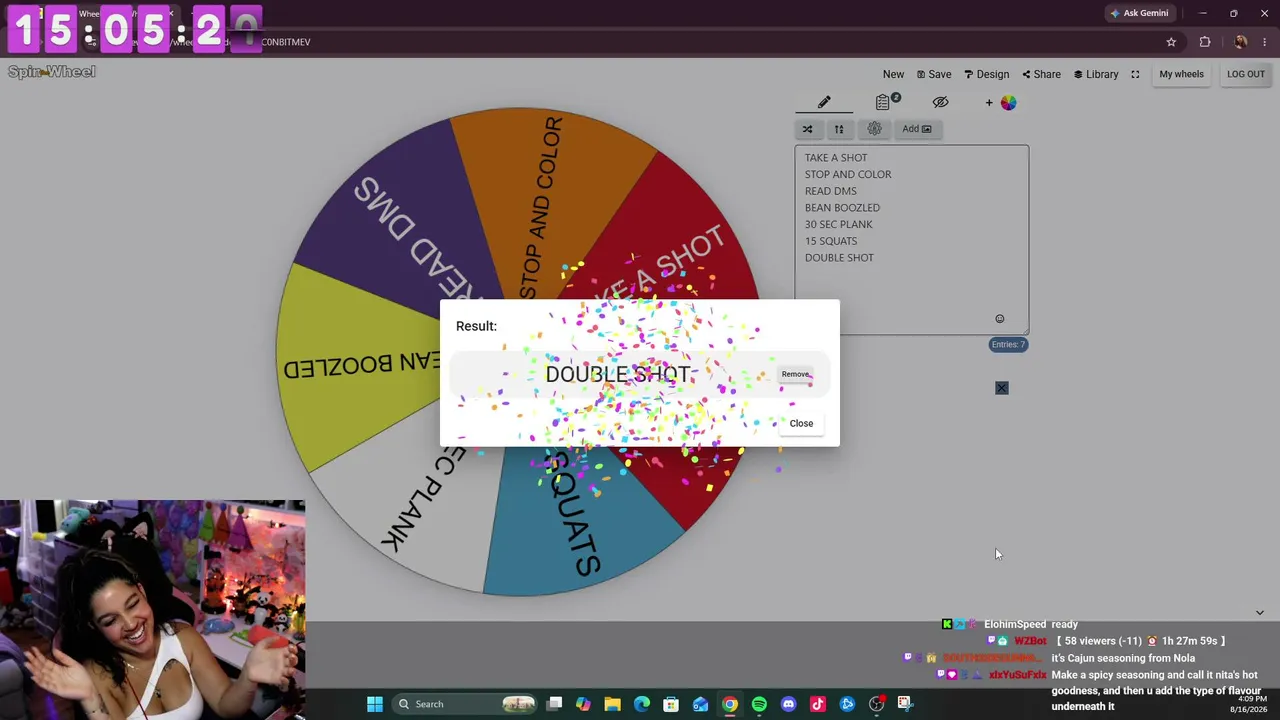Viewport: 1280px width, 720px height.
Task: Close the result popup with the Close button
Action: [801, 423]
